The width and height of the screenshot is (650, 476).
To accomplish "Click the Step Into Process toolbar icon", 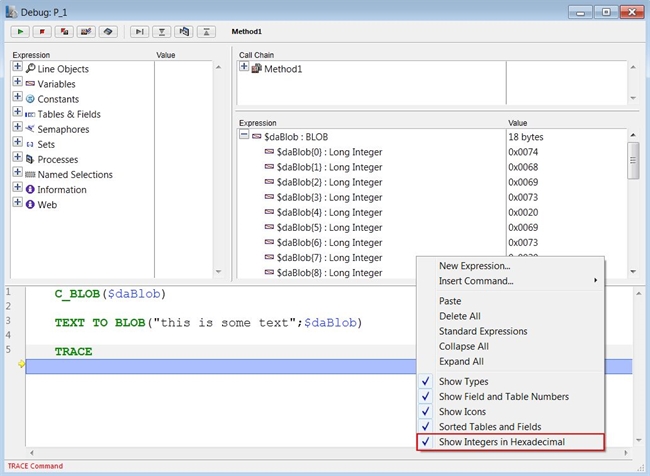I will click(x=184, y=32).
